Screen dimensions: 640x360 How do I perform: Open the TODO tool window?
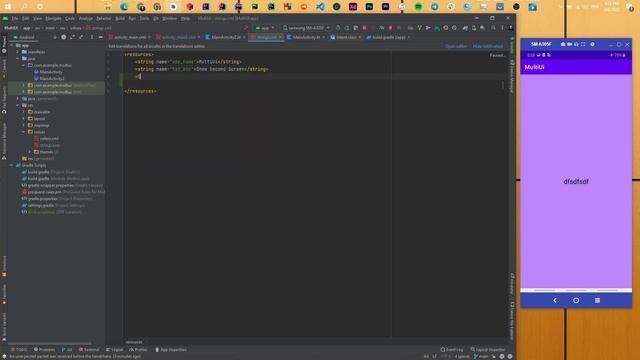(x=19, y=350)
